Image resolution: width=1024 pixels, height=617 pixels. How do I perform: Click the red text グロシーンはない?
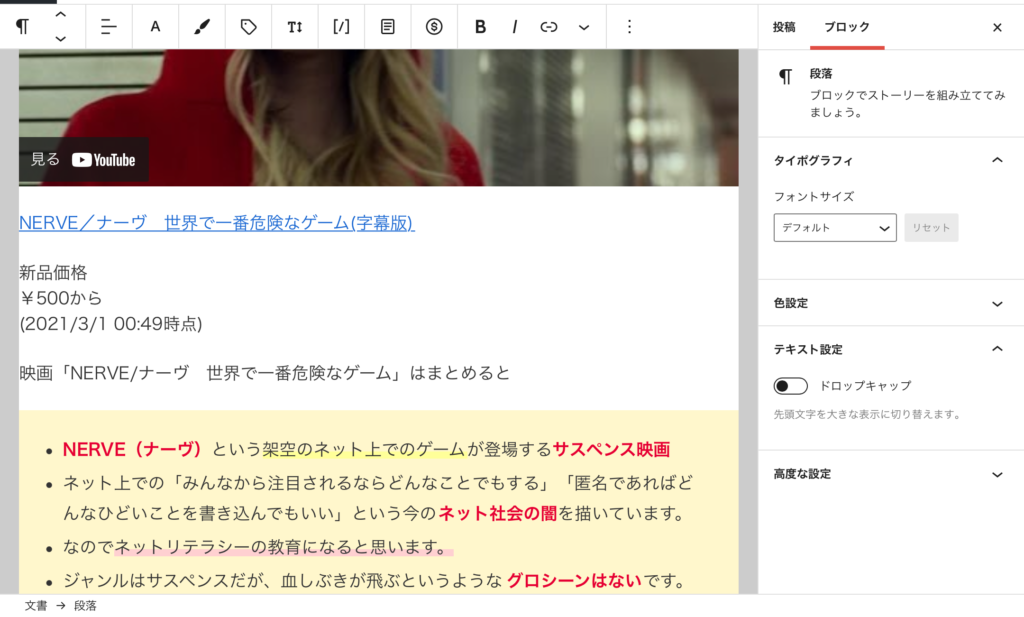574,580
